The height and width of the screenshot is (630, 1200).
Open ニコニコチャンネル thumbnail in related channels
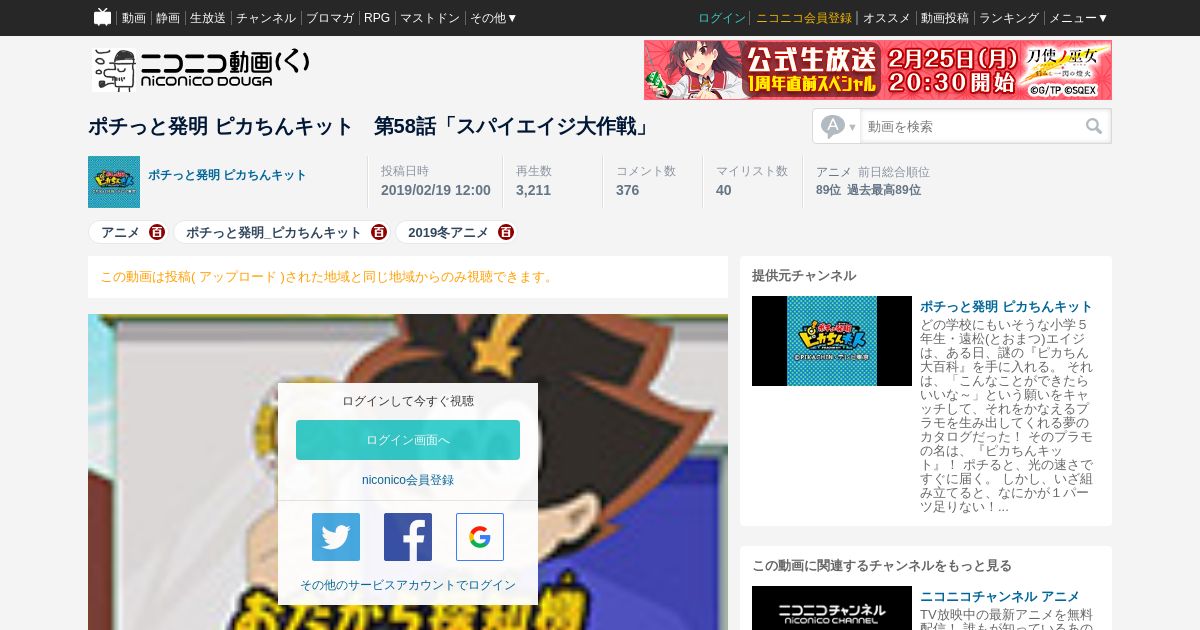(x=832, y=608)
